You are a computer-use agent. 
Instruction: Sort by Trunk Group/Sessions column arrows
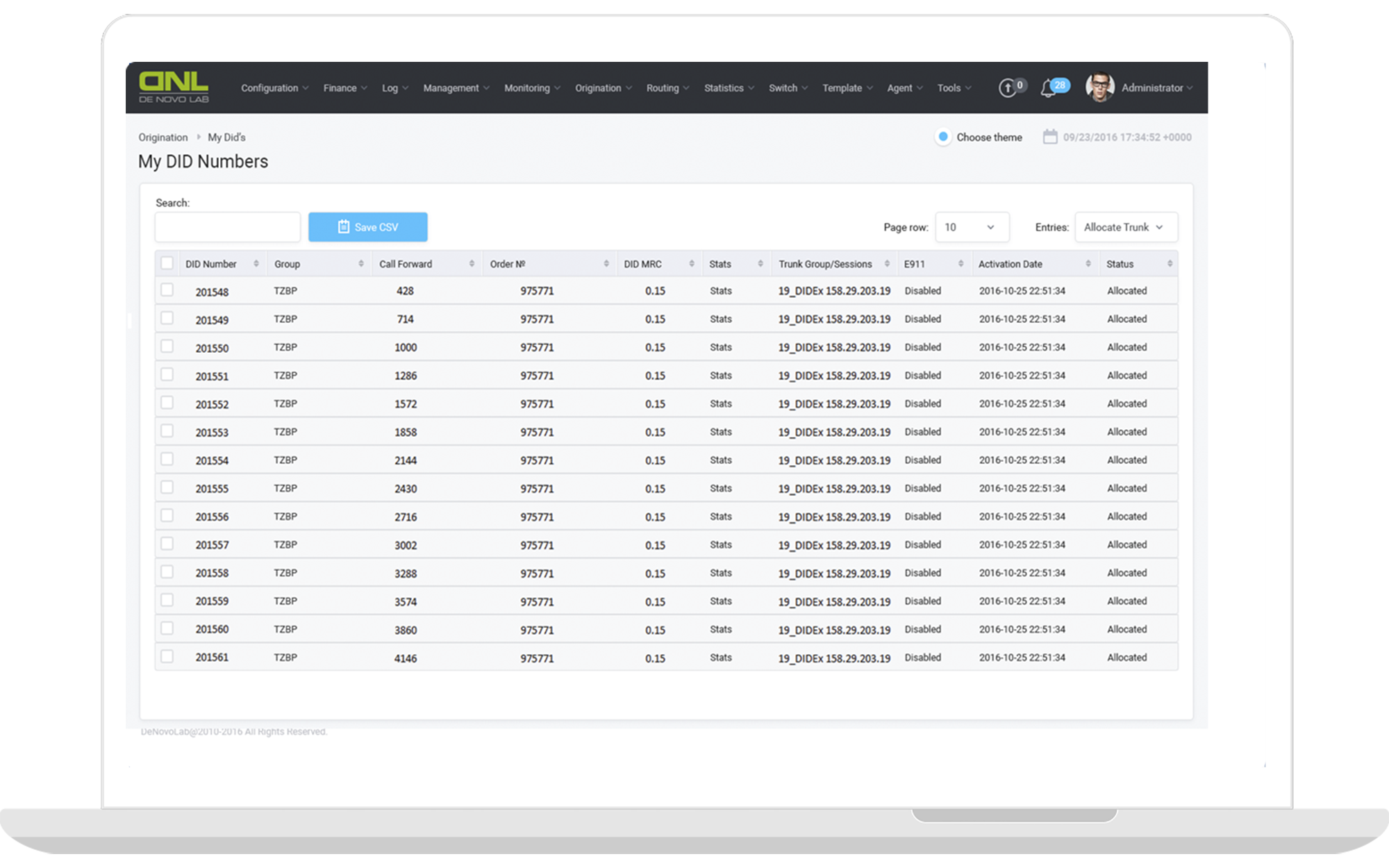[887, 264]
